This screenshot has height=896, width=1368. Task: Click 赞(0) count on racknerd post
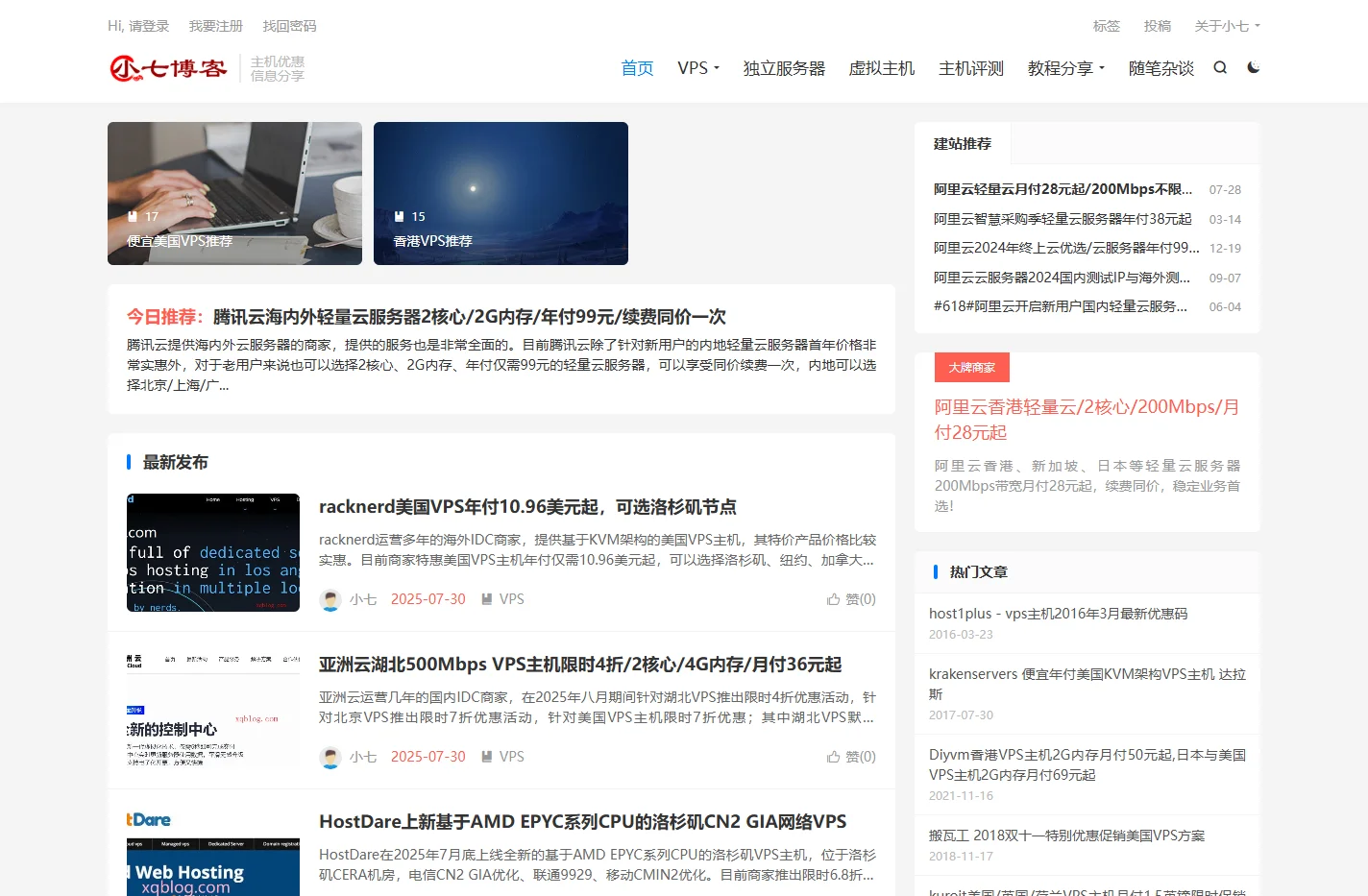click(861, 599)
